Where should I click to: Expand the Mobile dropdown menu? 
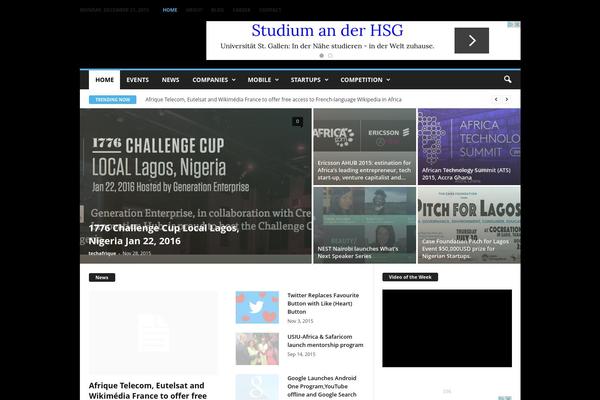point(263,80)
